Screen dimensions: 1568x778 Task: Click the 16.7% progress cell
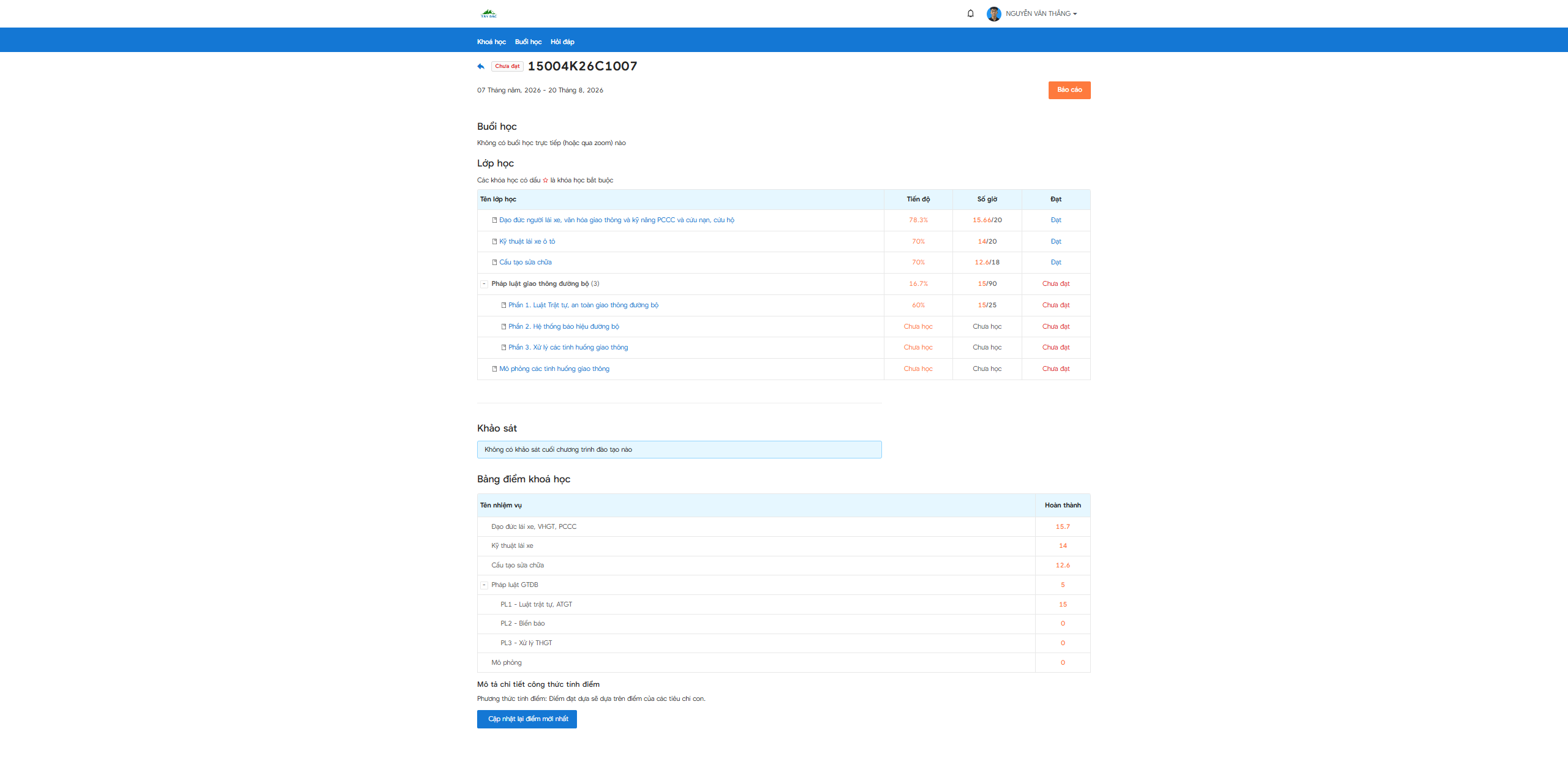pos(918,284)
